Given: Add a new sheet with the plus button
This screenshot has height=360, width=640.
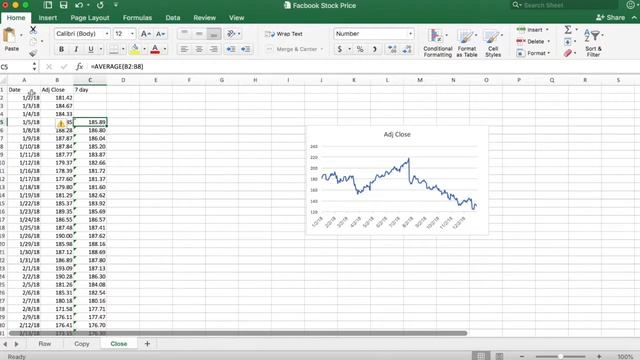Looking at the screenshot, I should tap(147, 344).
